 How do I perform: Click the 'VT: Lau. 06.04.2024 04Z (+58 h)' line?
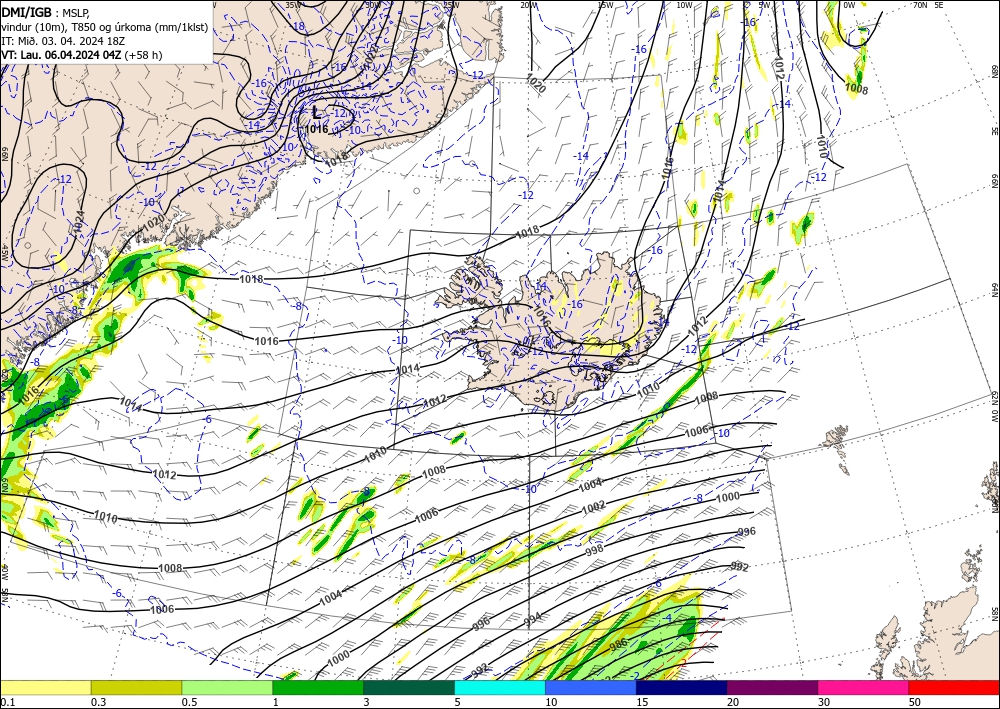(82, 55)
